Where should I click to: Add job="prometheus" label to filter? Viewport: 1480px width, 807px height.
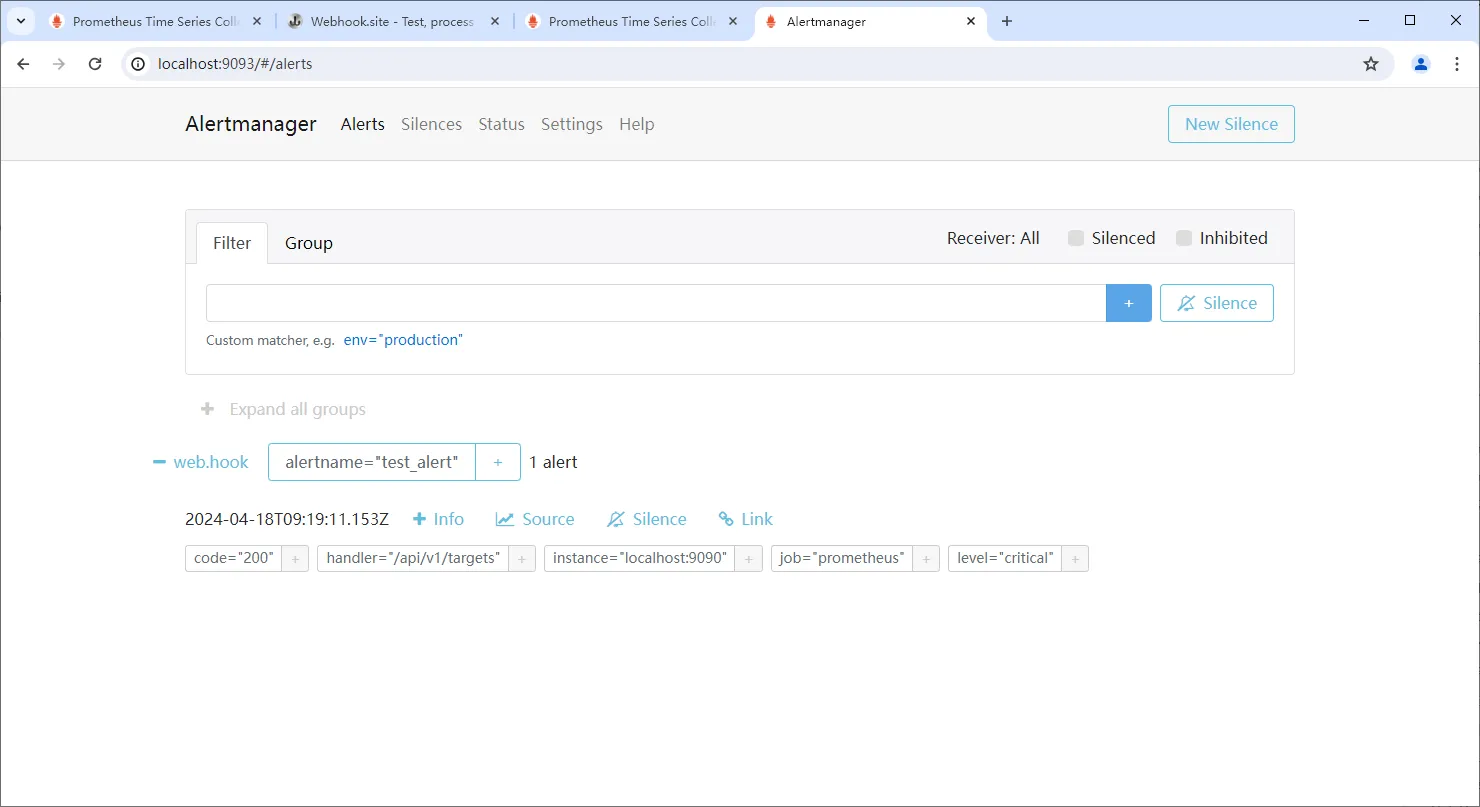(926, 559)
